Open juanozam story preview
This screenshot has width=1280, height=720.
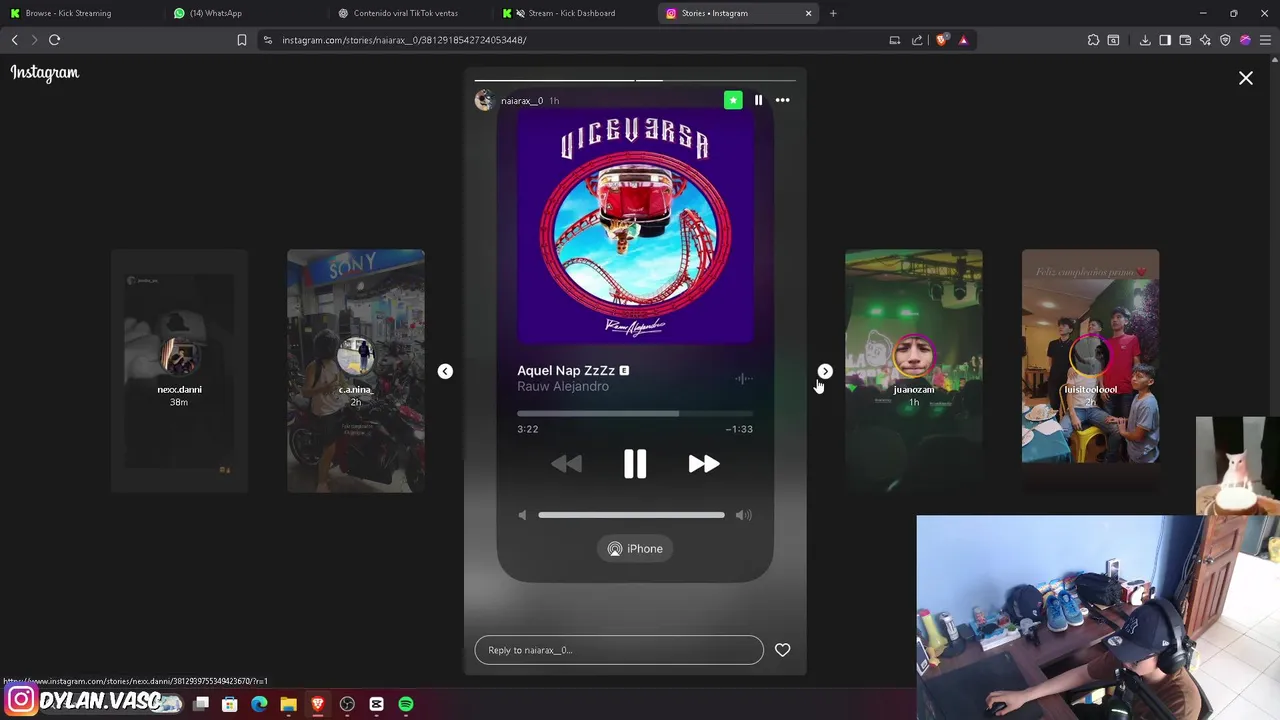(x=914, y=371)
